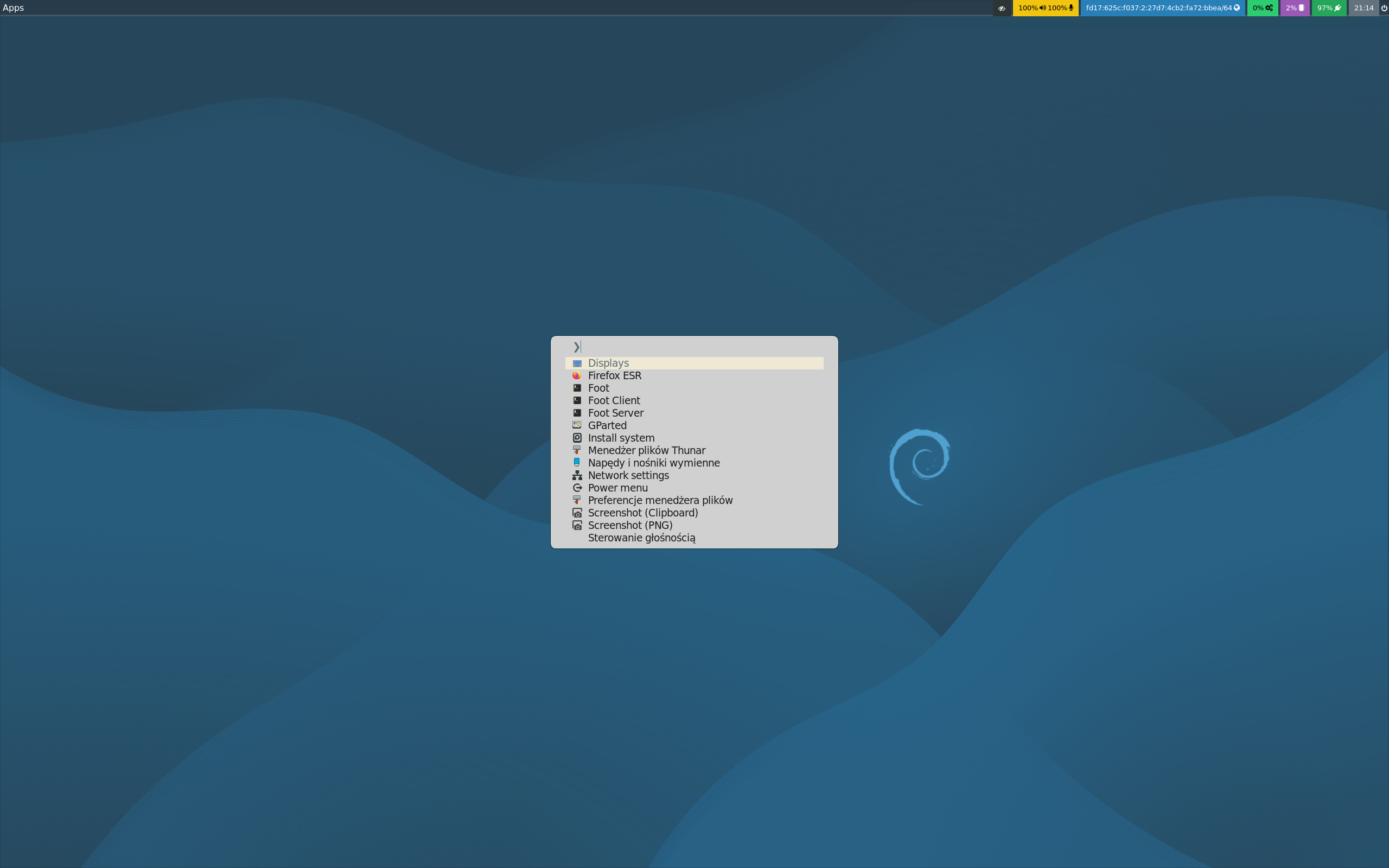Click the memory chip icon in the bar

[1301, 8]
